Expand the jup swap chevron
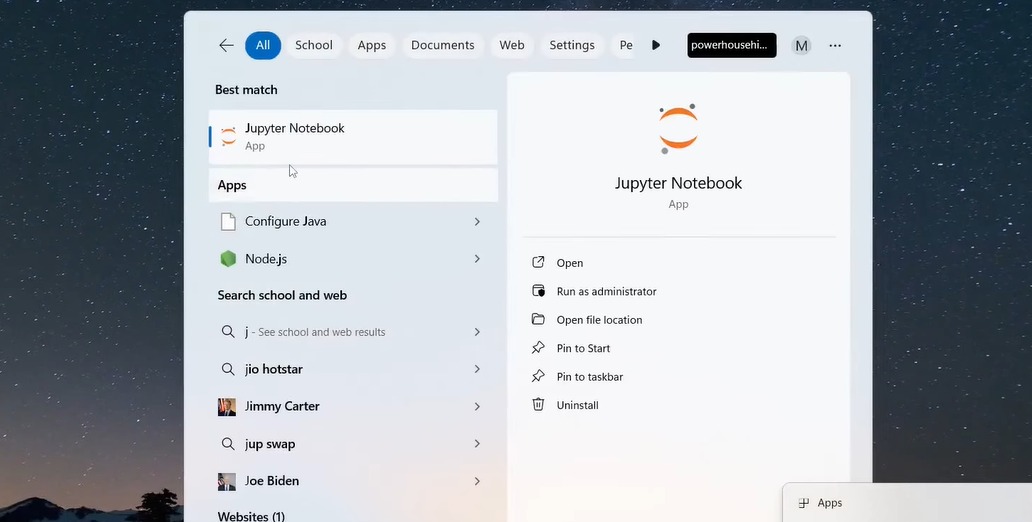Screen dimensions: 1032x522 click(477, 444)
